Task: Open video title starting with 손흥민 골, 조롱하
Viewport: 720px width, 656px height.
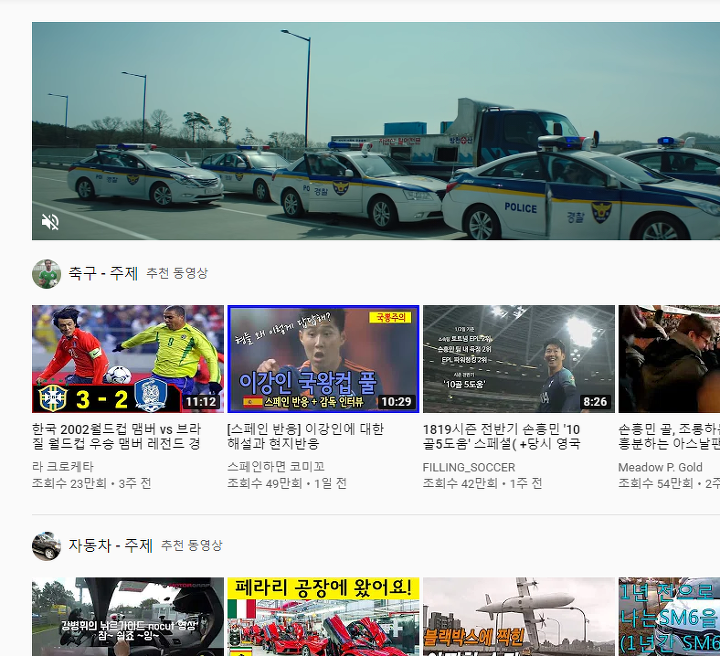Action: click(669, 436)
